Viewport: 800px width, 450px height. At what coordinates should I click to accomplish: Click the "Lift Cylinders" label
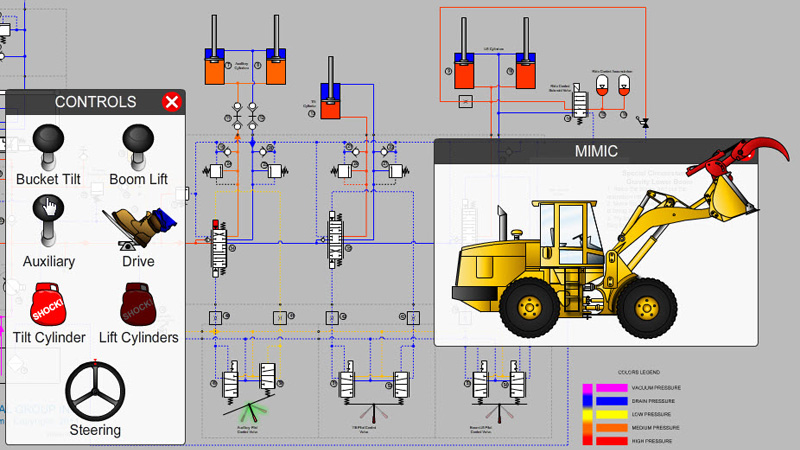[139, 338]
